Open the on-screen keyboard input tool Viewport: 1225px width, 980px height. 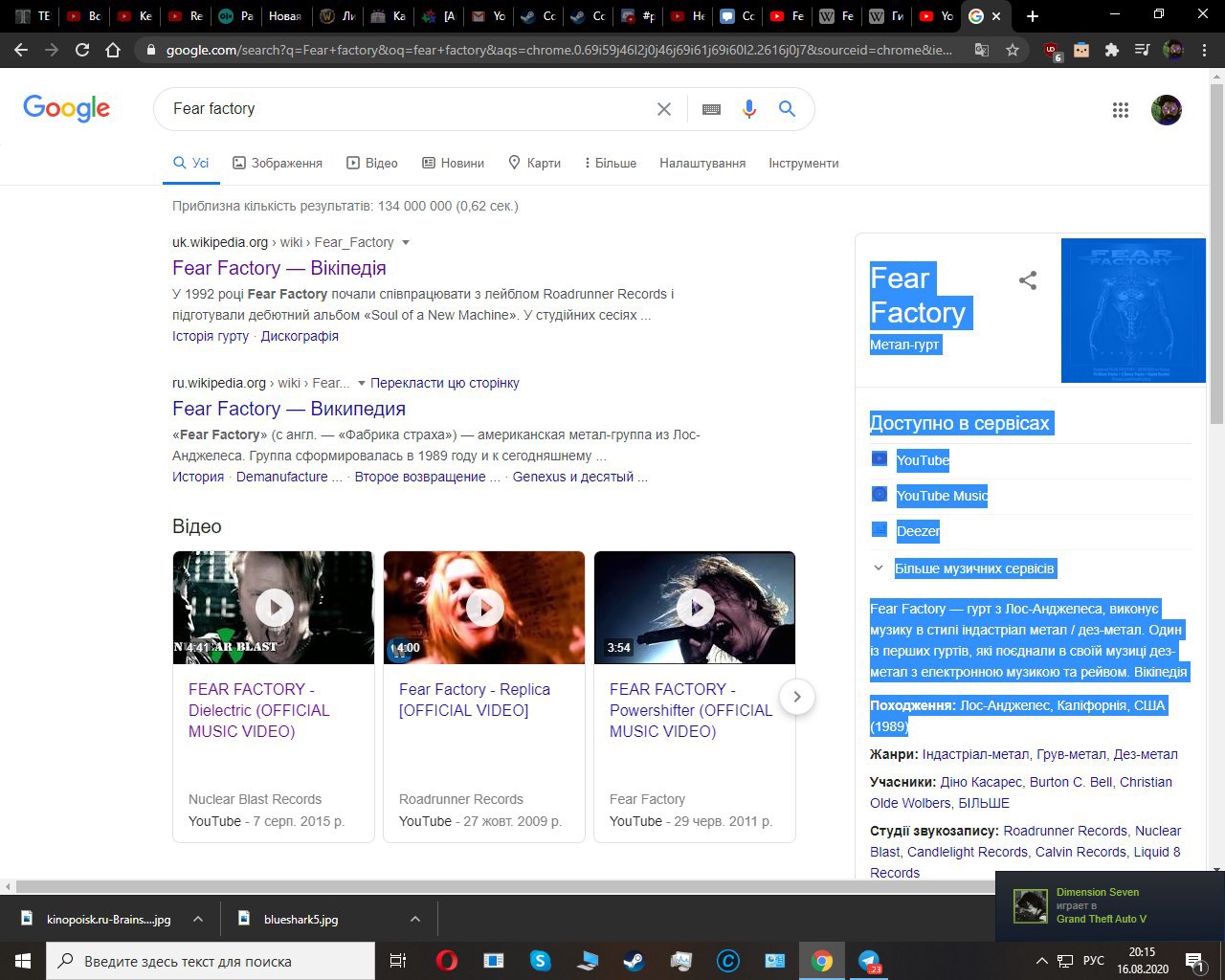pos(711,109)
